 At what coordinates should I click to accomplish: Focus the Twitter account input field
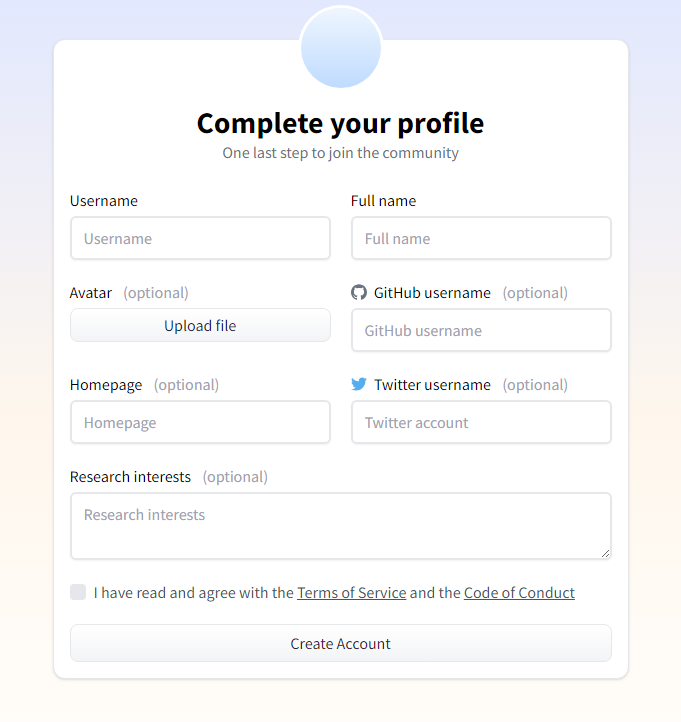coord(481,423)
